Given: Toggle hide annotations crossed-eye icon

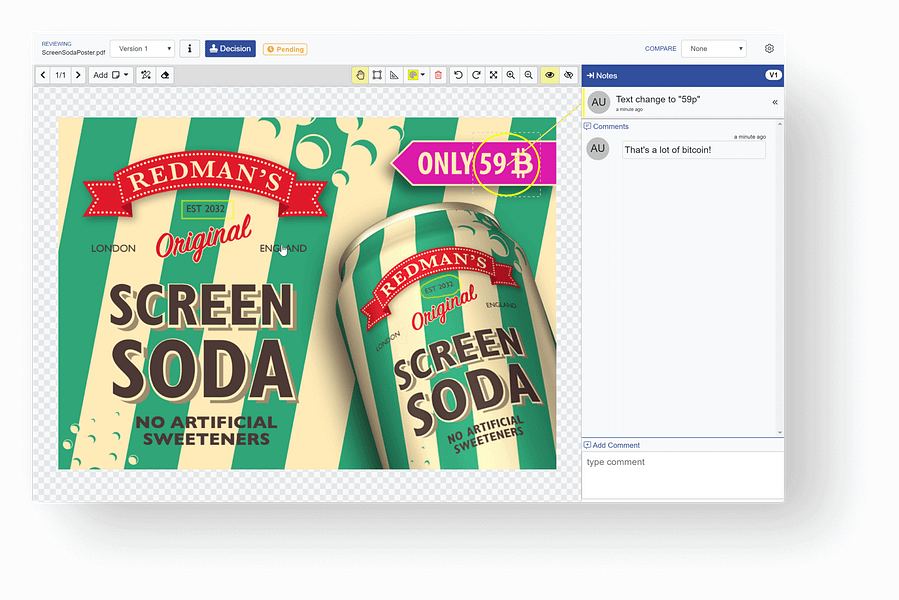Looking at the screenshot, I should (x=568, y=75).
